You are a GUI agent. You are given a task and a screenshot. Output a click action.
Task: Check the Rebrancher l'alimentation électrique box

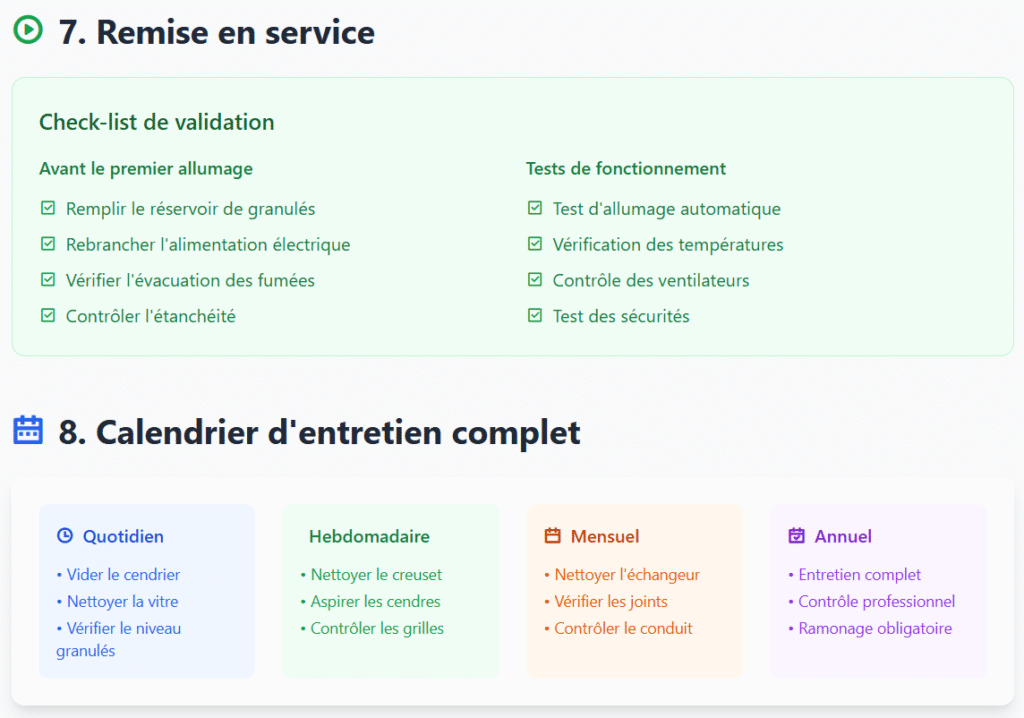tap(48, 245)
